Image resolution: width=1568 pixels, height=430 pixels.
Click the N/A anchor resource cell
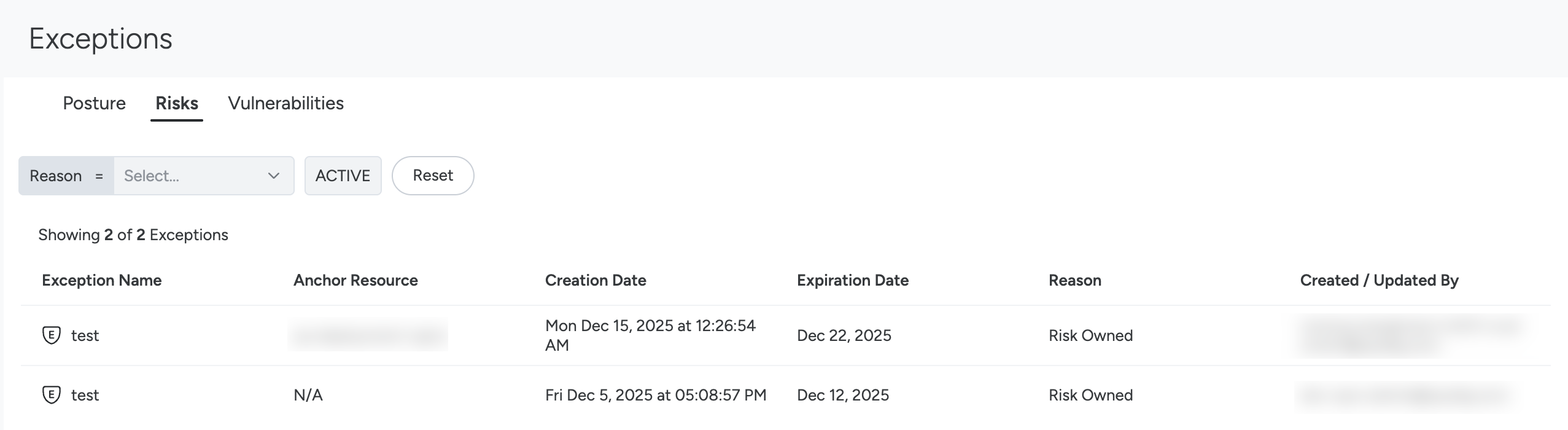pyautogui.click(x=308, y=395)
